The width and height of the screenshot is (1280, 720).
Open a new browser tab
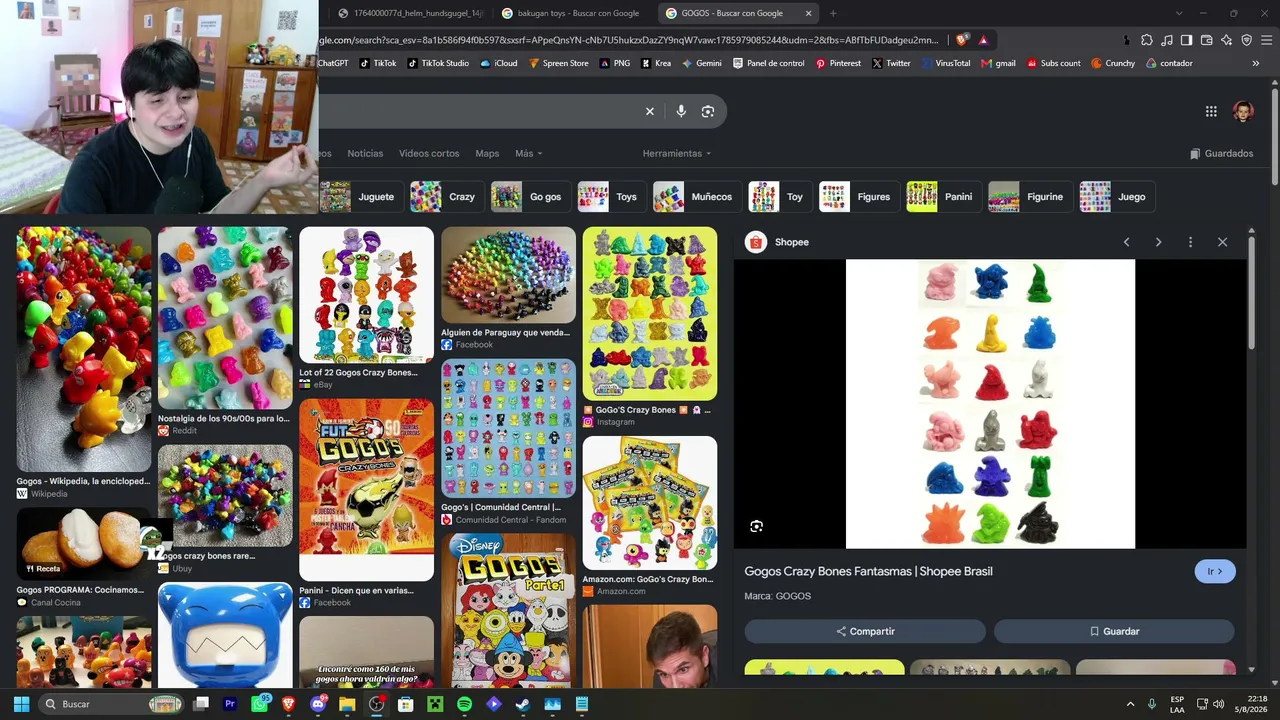point(832,13)
